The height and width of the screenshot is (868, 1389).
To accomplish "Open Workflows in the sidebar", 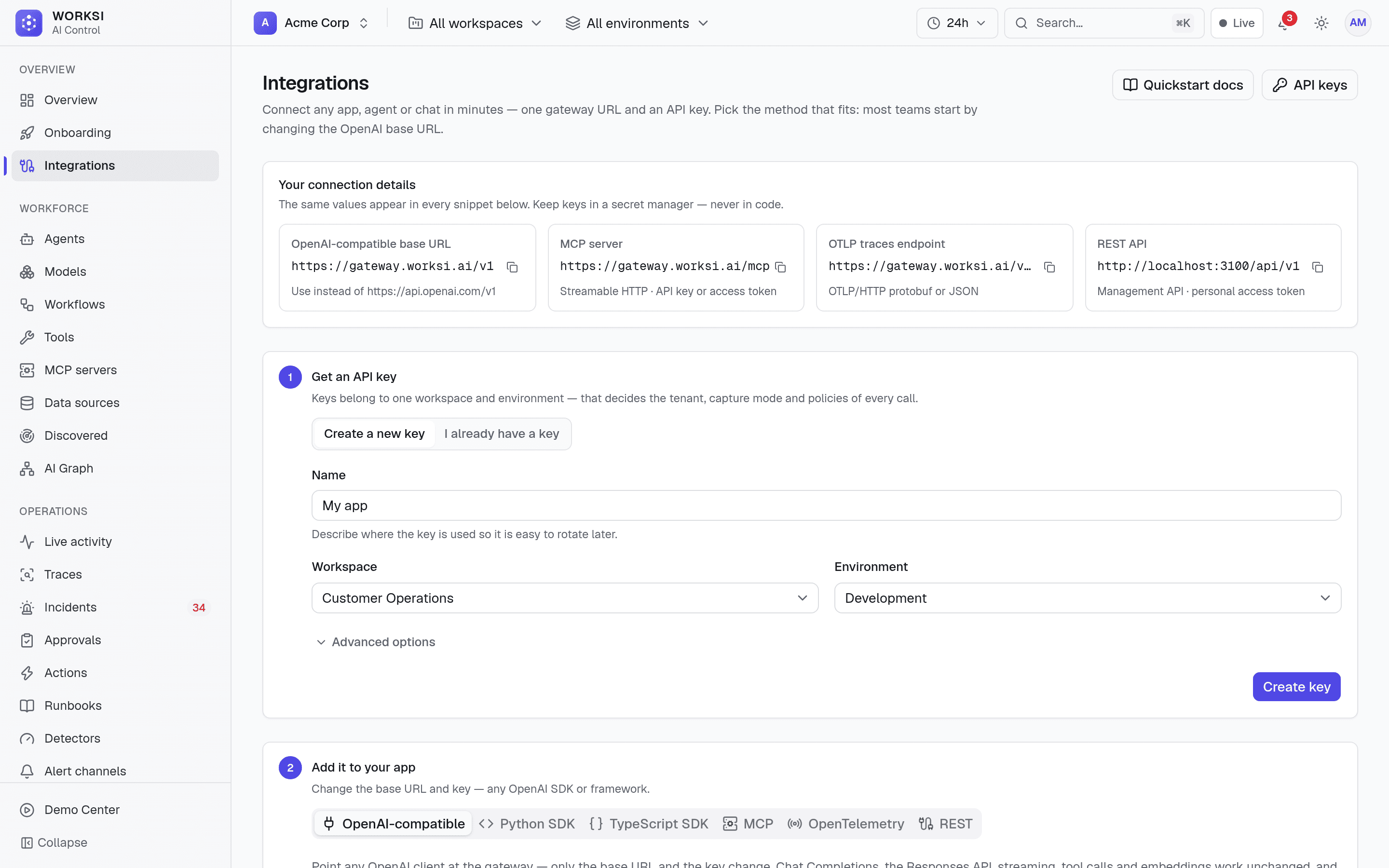I will click(115, 304).
